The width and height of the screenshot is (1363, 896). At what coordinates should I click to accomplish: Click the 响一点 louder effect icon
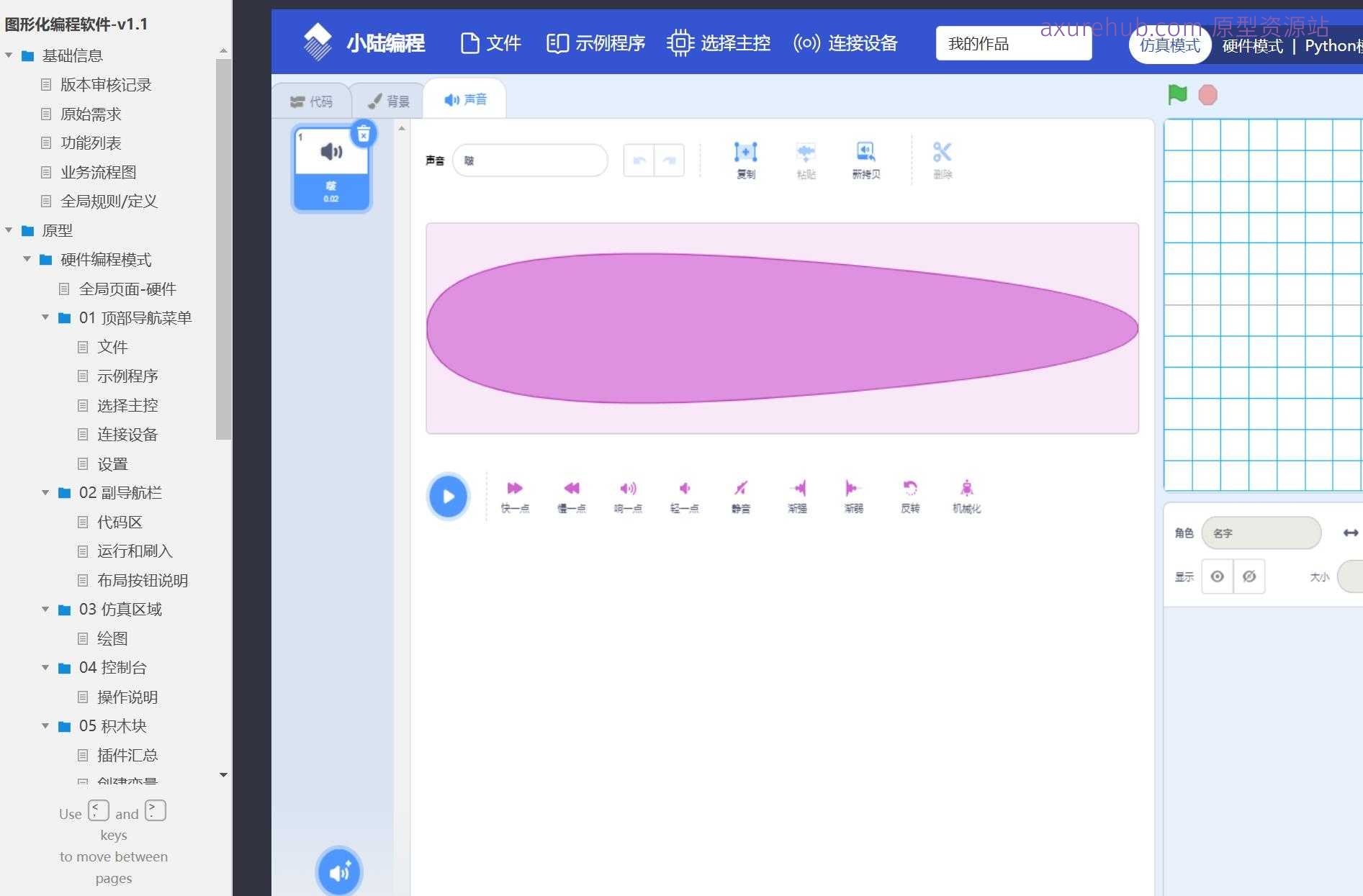pyautogui.click(x=627, y=496)
